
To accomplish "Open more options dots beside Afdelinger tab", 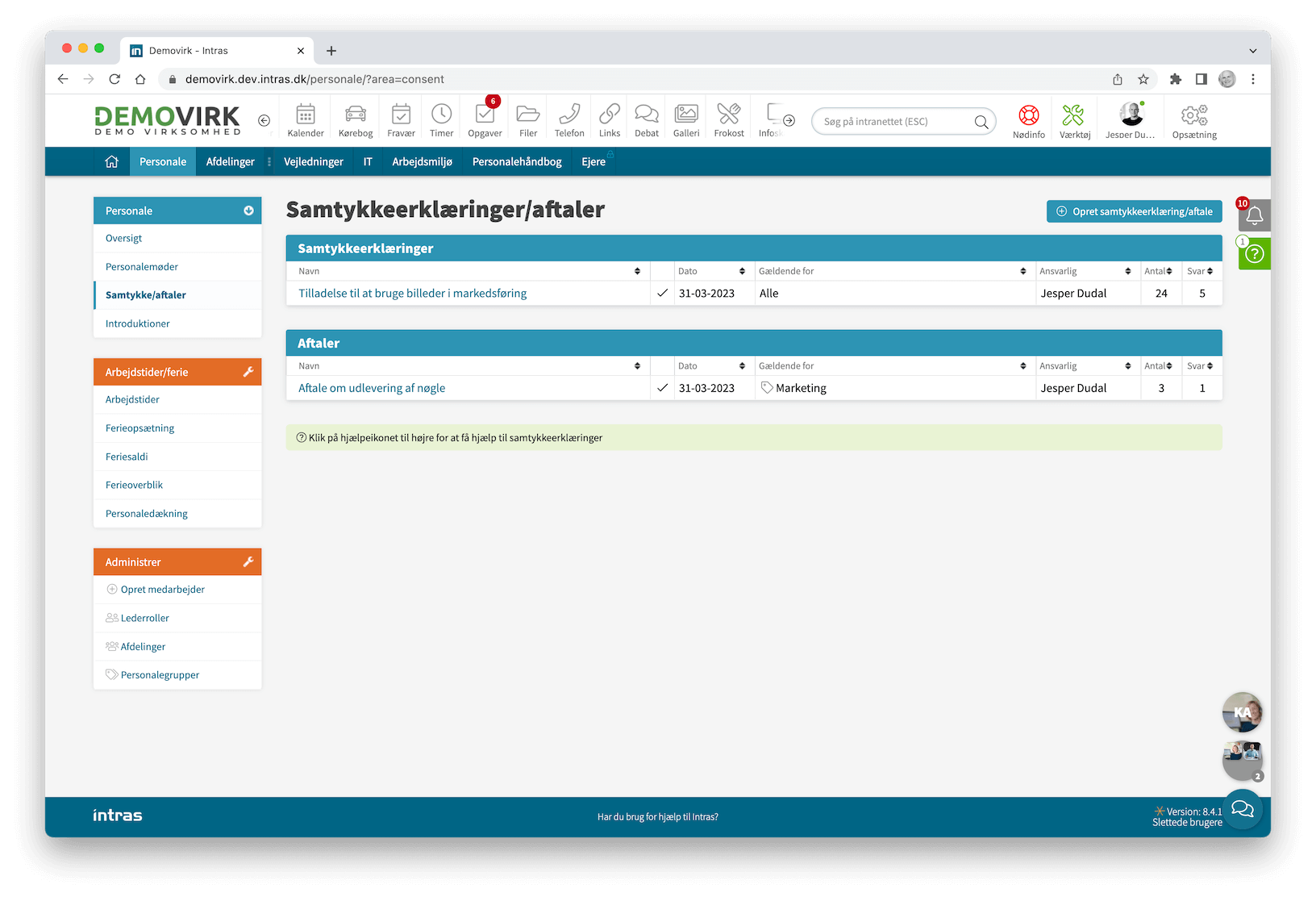I will point(269,161).
